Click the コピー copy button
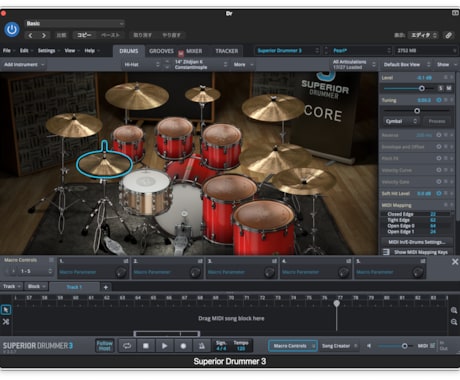The image size is (460, 380). (84, 35)
